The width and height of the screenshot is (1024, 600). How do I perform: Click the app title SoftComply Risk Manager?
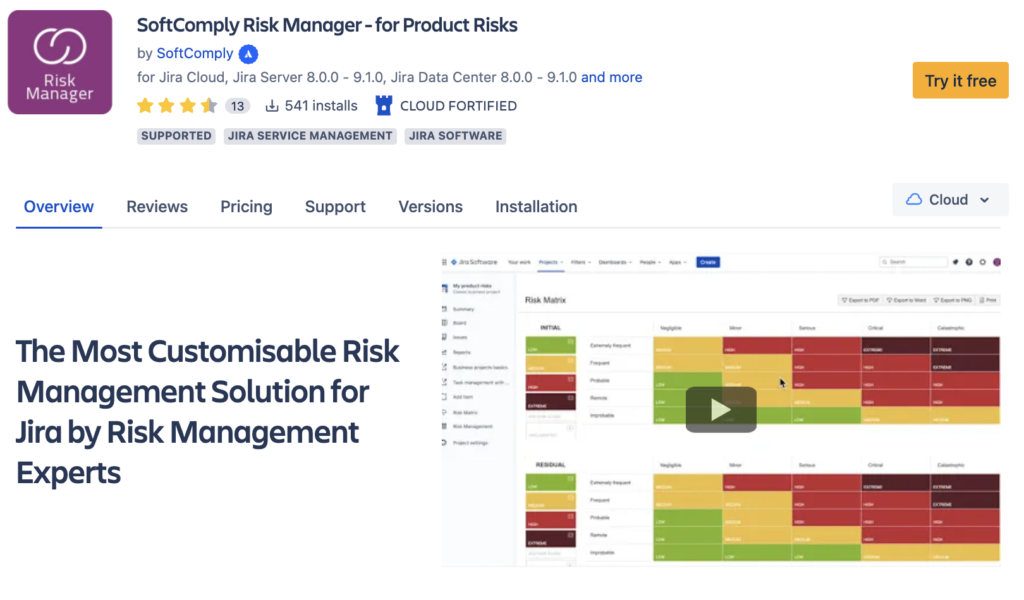pos(327,25)
